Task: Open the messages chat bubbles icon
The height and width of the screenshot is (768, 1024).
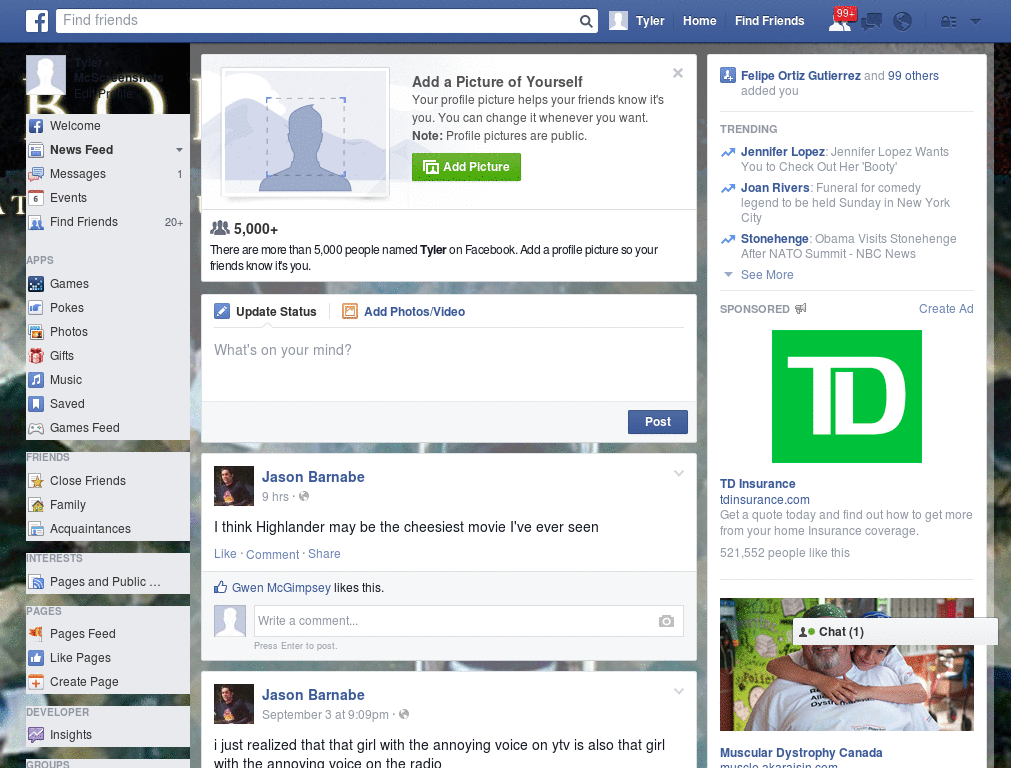Action: (x=871, y=22)
